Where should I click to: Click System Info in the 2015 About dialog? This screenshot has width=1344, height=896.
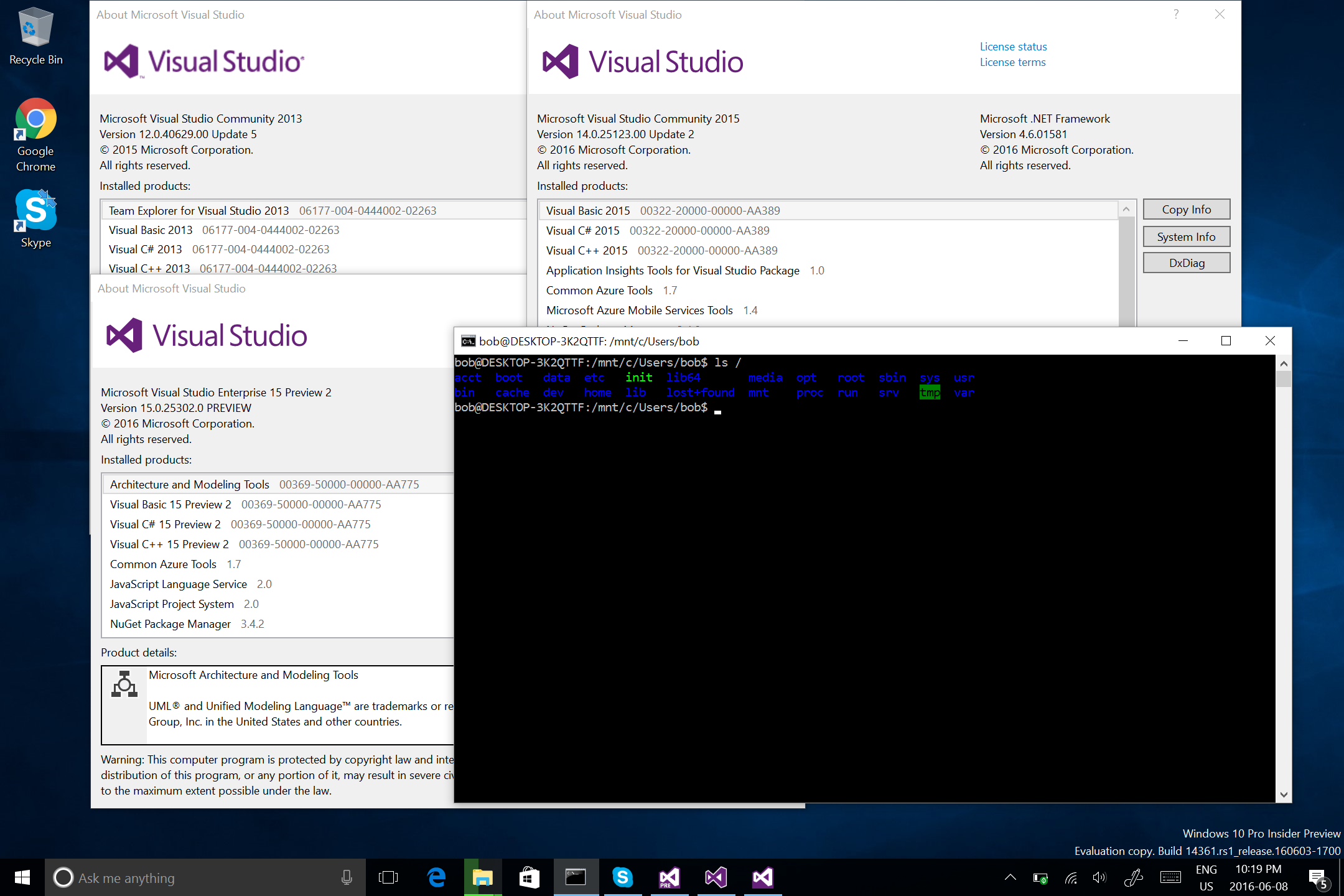1186,236
